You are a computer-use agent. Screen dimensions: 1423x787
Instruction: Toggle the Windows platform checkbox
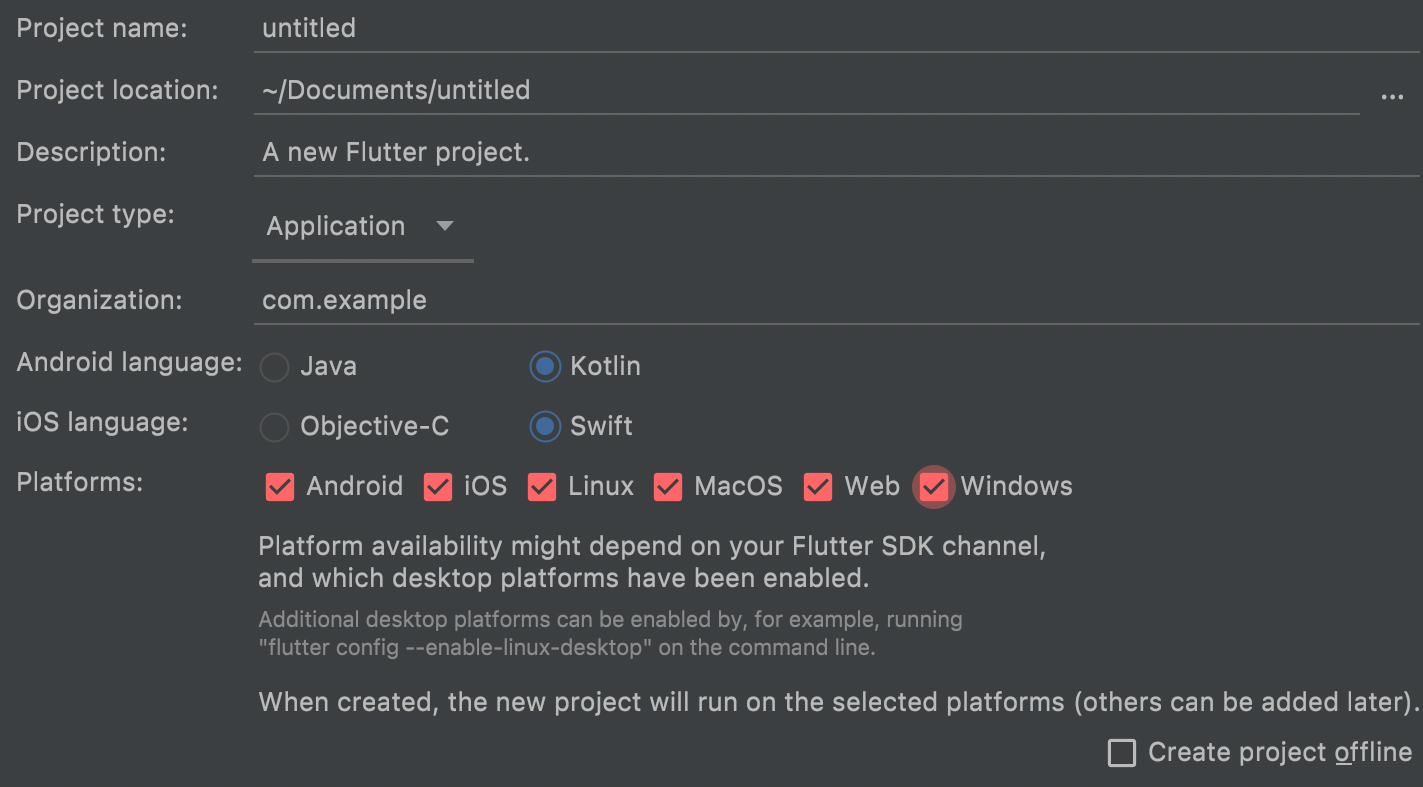click(x=934, y=487)
